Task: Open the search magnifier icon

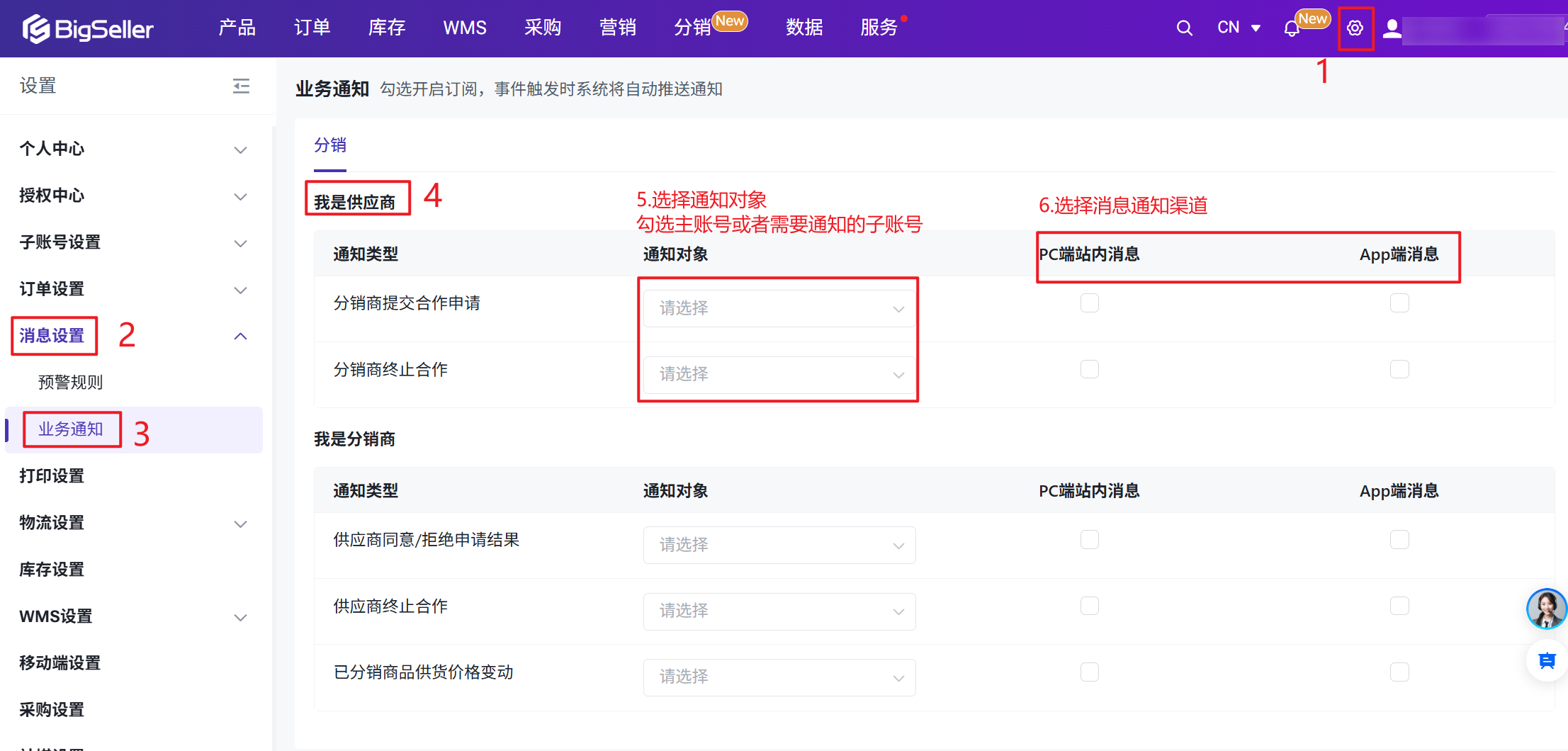Action: click(1184, 28)
